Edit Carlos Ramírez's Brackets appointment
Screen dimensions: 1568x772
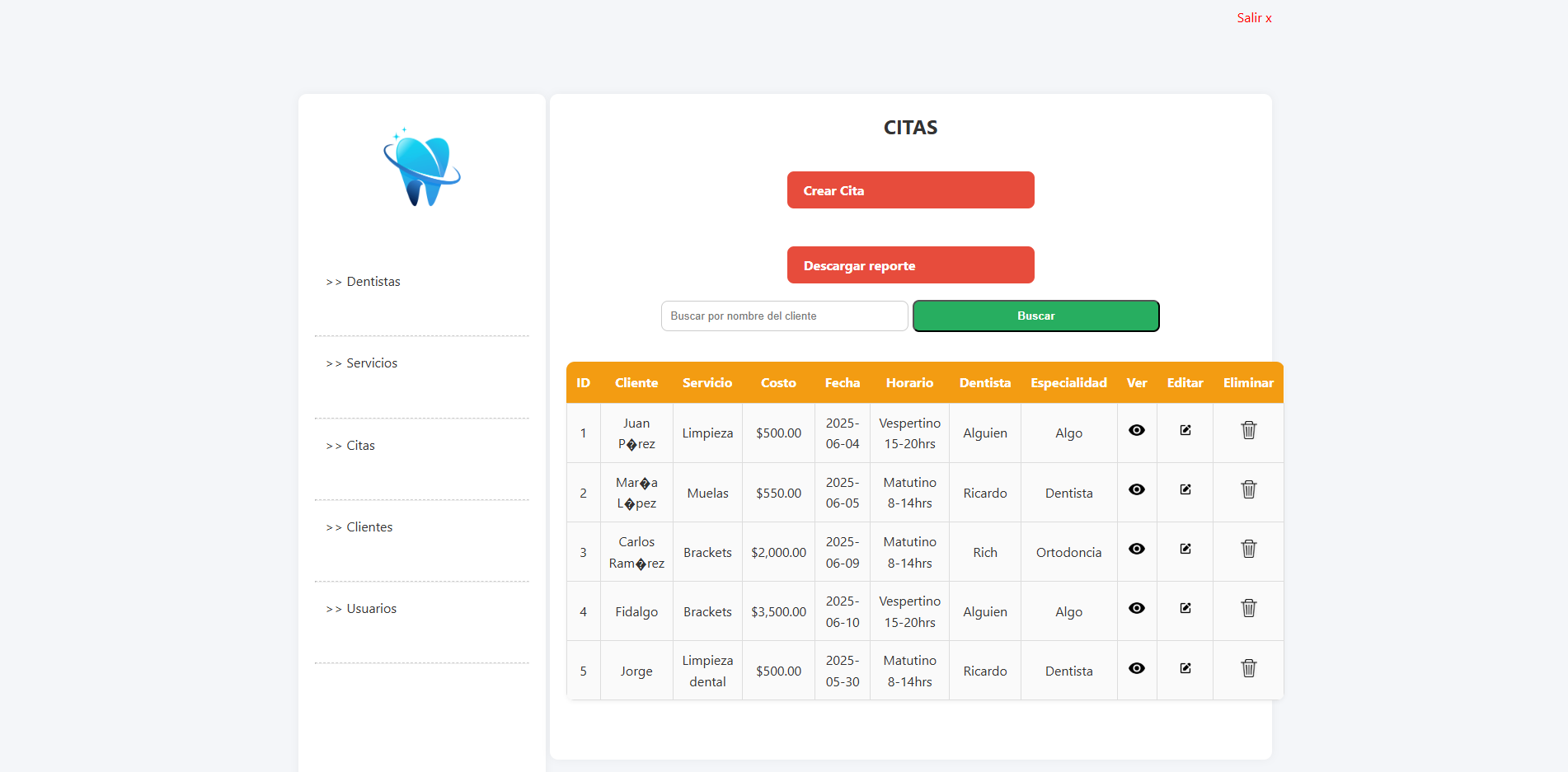pos(1185,549)
